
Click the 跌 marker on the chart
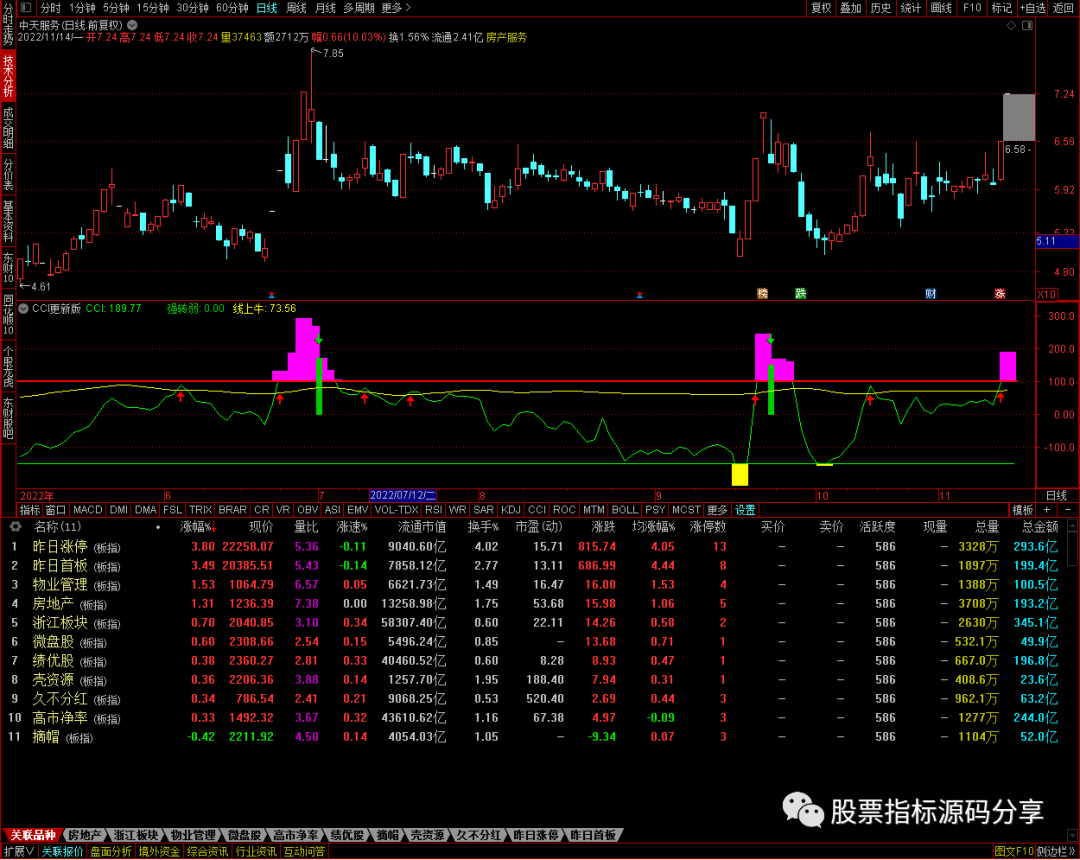coord(800,294)
